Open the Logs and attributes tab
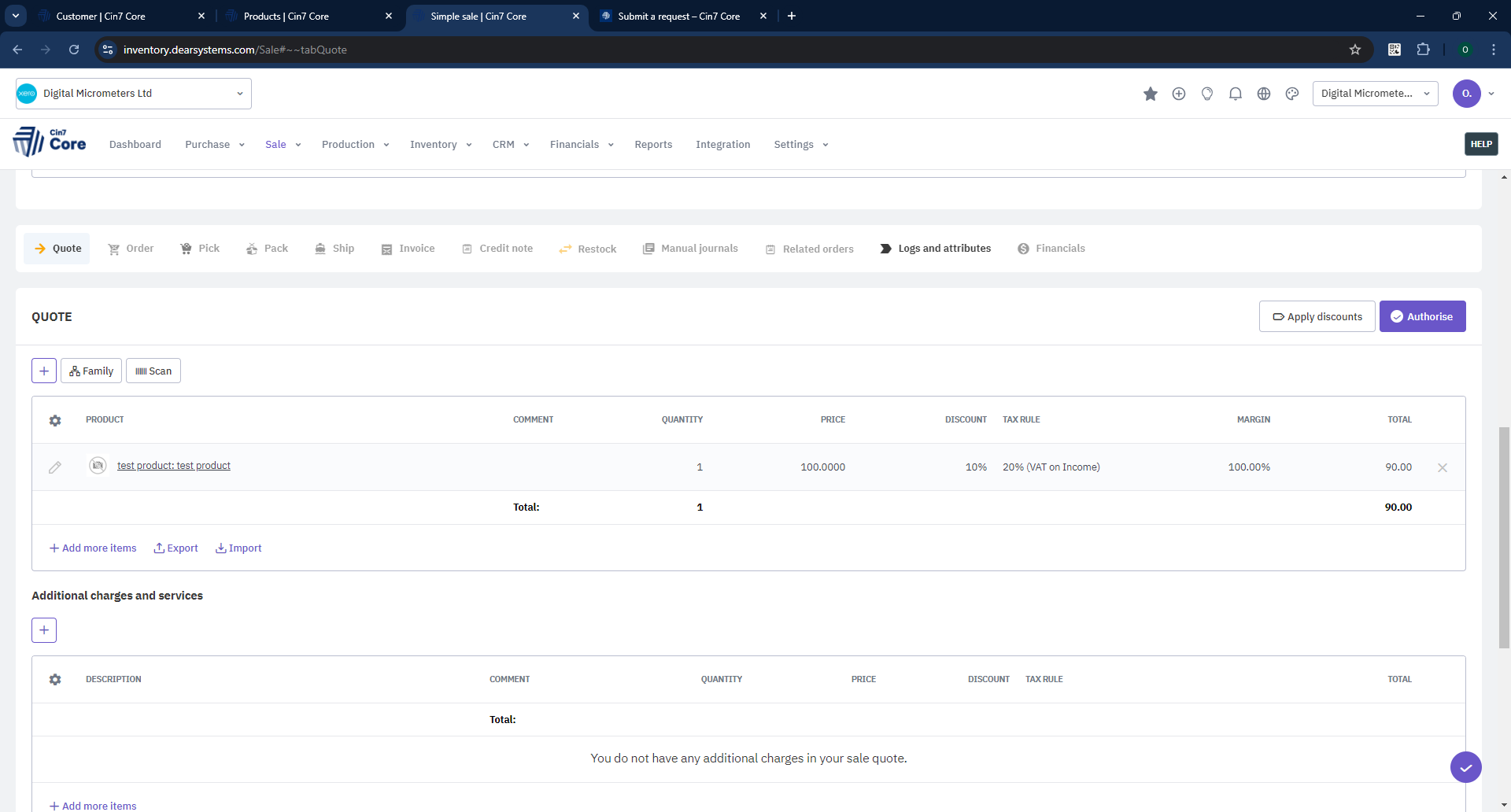 coord(935,249)
